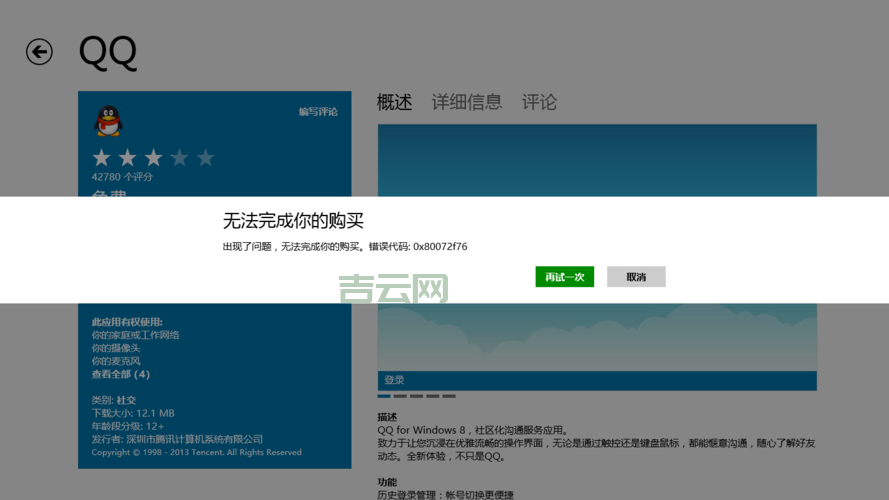Click the Copyright 1998 - 2013 Tencent text
The image size is (889, 500).
coord(196,452)
